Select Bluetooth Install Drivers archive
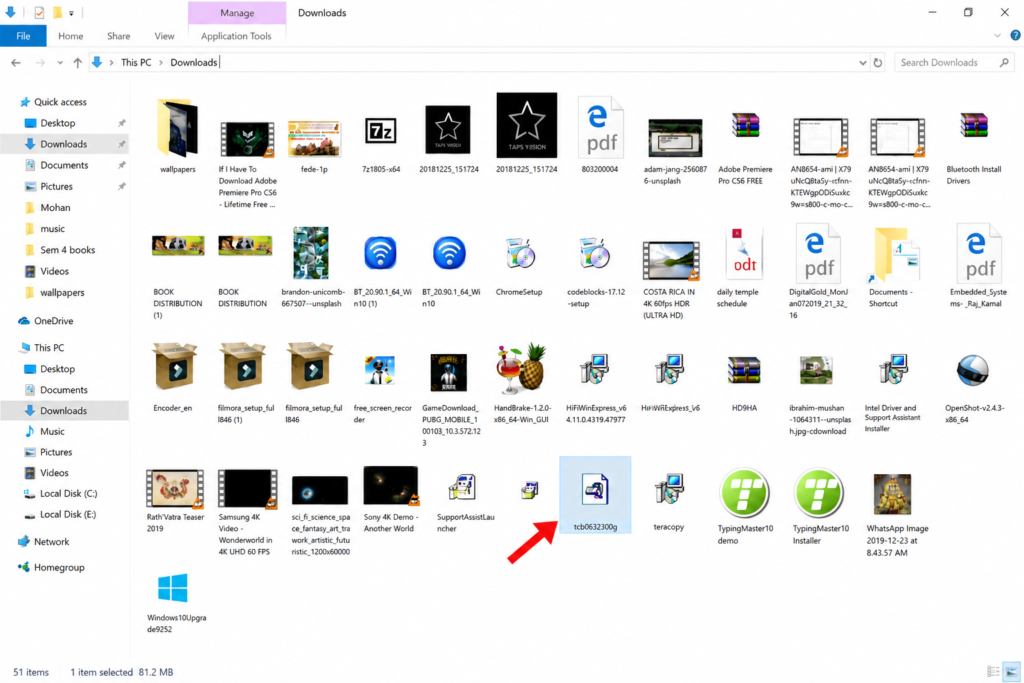The width and height of the screenshot is (1024, 683). [x=974, y=125]
